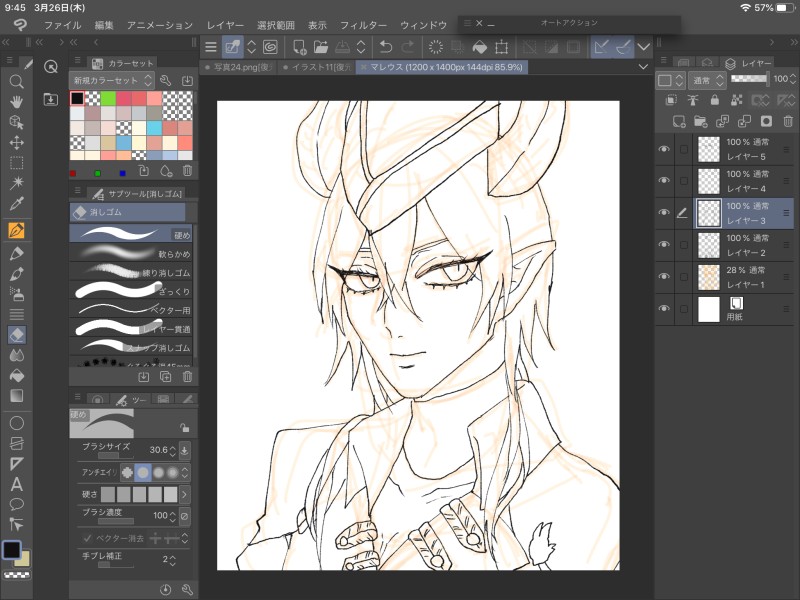Hide レイヤー 3 with eye icon
Screen dimensions: 800x600
[664, 212]
